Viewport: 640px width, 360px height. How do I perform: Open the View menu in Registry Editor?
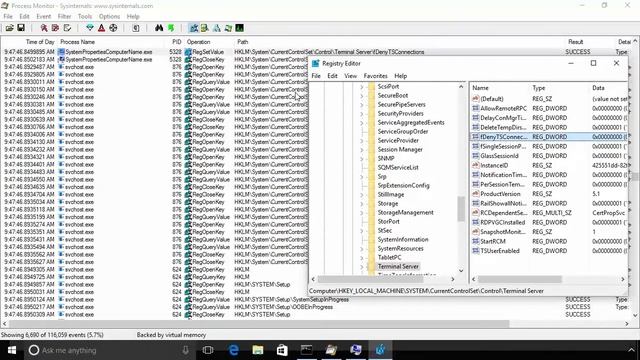point(350,76)
